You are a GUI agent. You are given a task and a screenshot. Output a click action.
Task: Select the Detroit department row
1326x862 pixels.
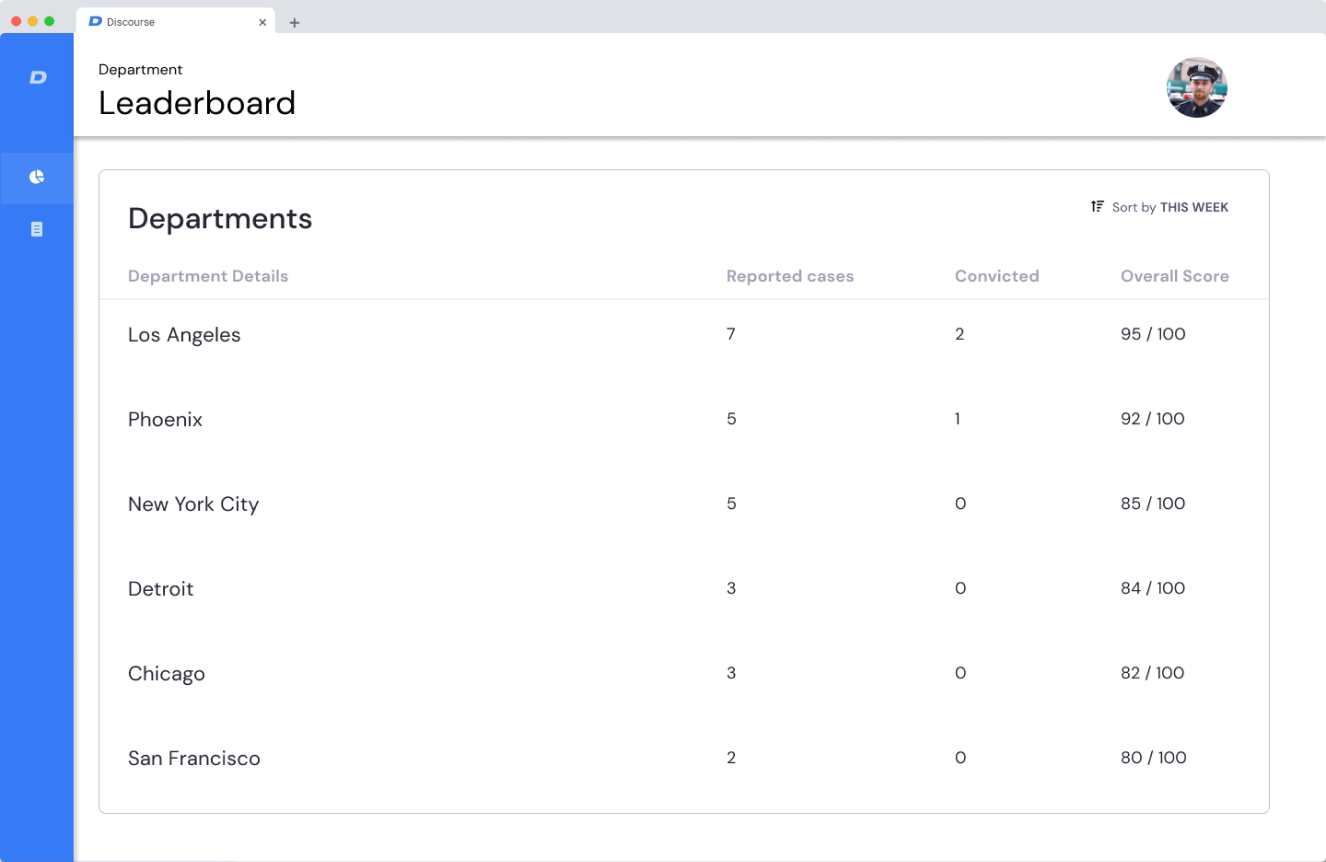(x=684, y=589)
